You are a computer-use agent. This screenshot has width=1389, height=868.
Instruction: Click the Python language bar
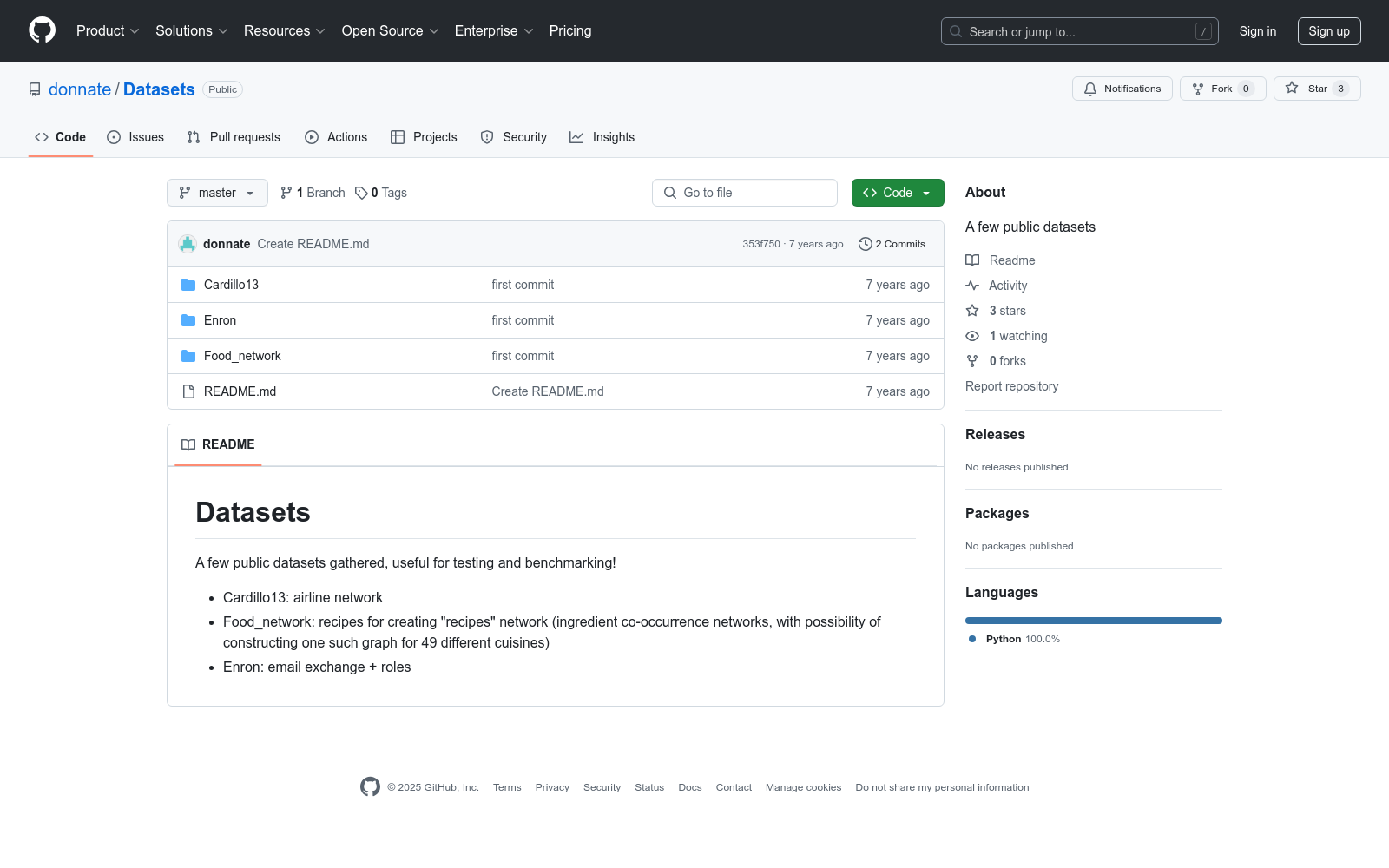pos(1094,621)
